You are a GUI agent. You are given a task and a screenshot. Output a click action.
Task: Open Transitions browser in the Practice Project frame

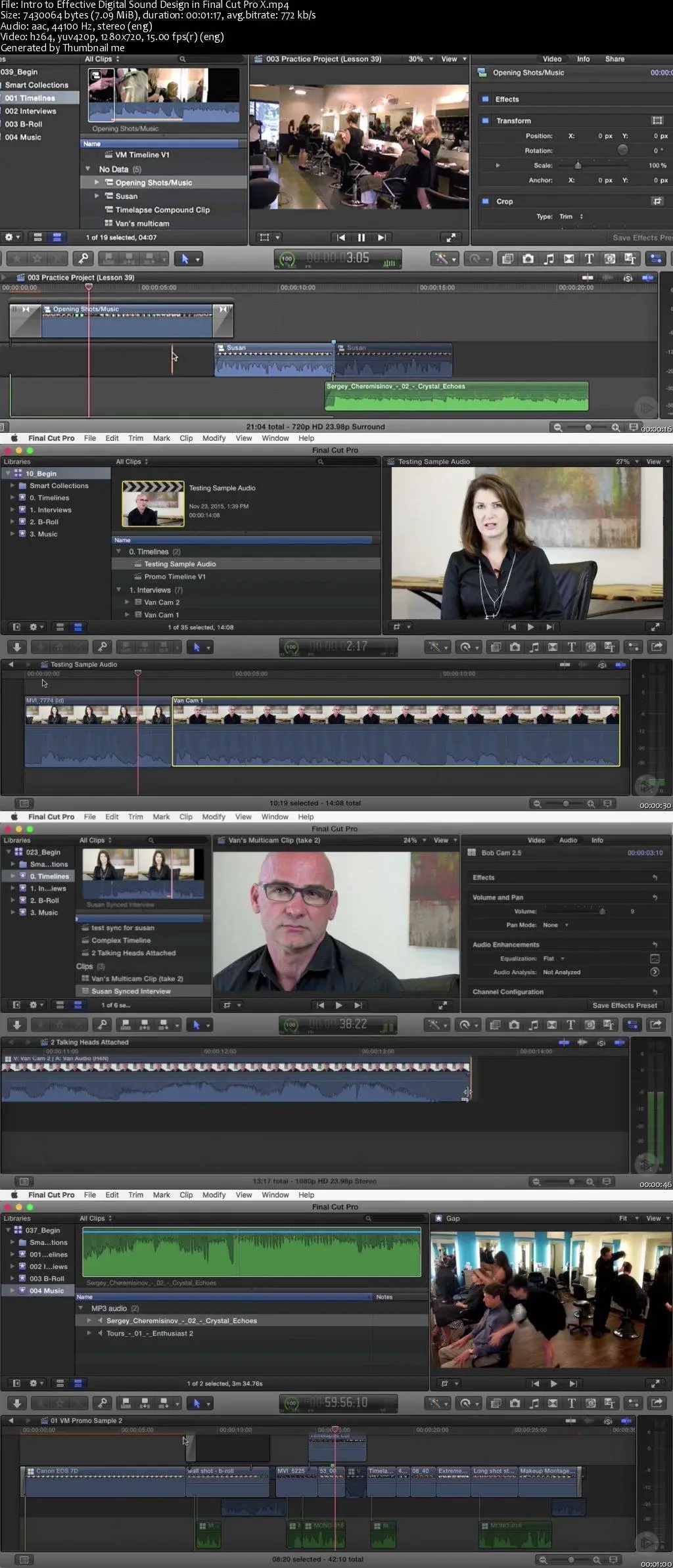click(x=569, y=259)
